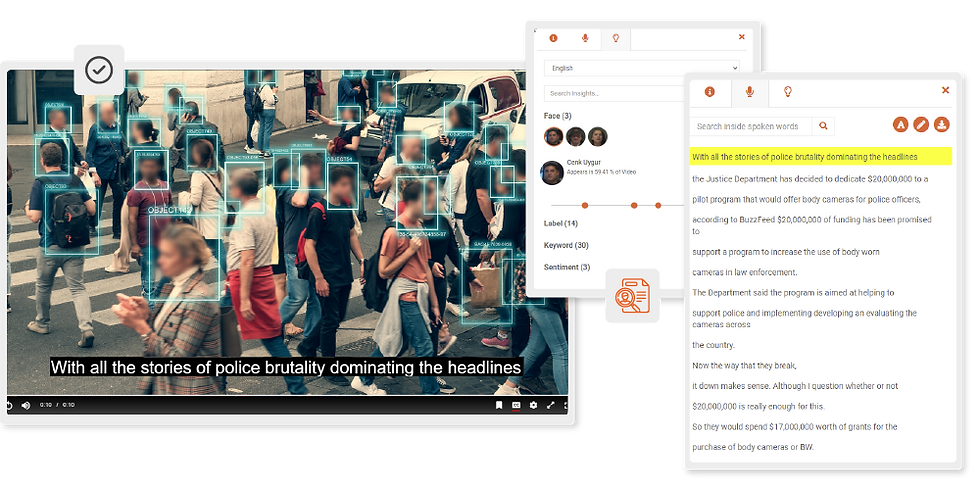Click the magnifier search button for spoken words
This screenshot has width=980, height=490.
tap(823, 126)
